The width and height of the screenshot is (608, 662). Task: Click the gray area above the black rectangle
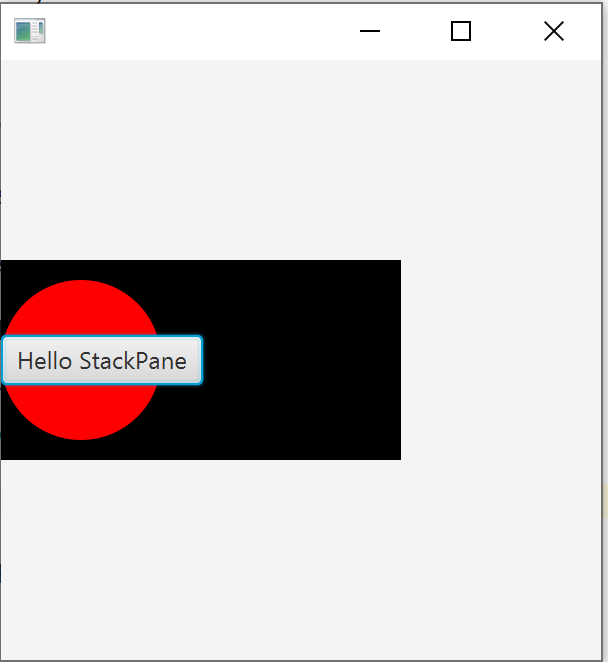pos(200,160)
